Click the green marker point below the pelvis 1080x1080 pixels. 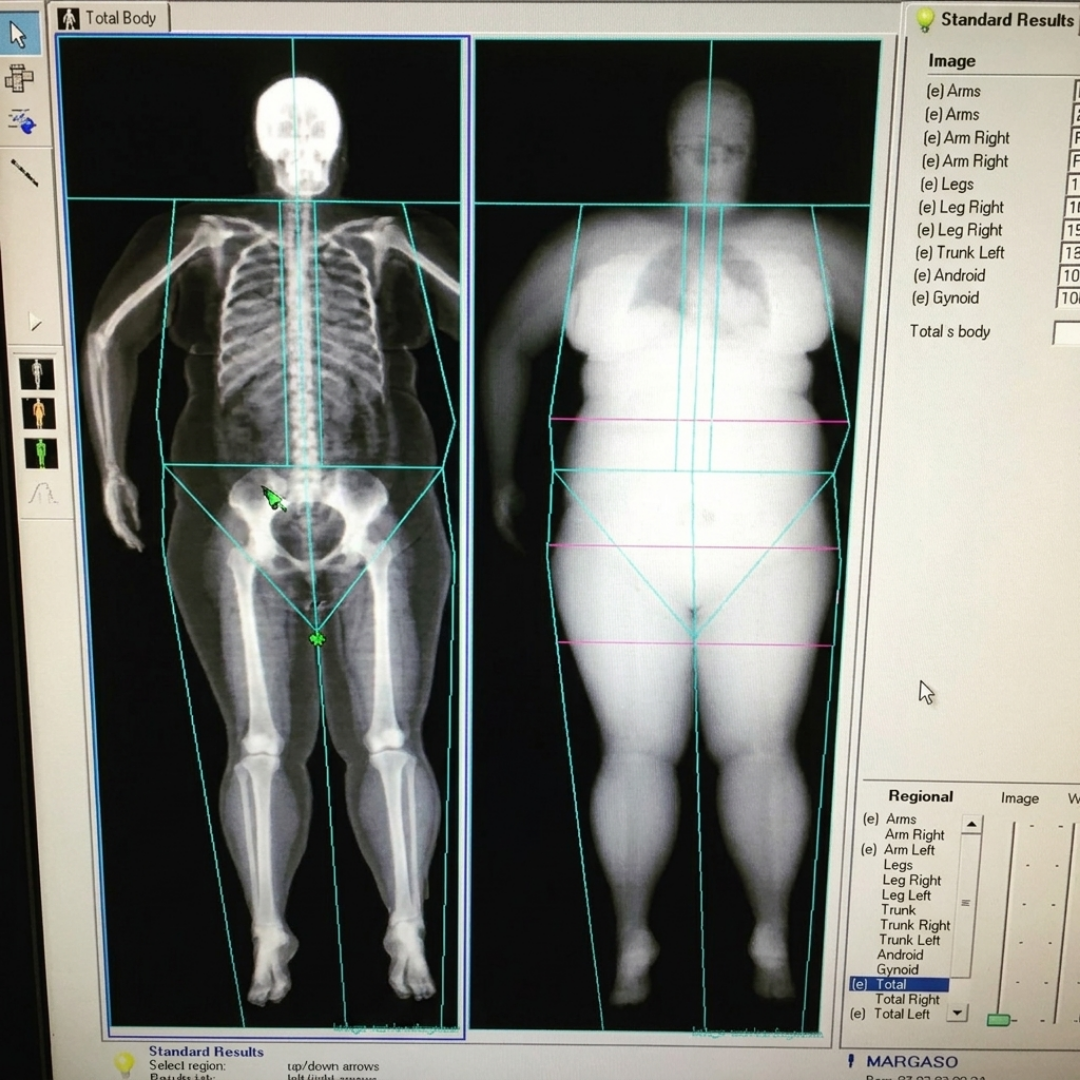[317, 639]
